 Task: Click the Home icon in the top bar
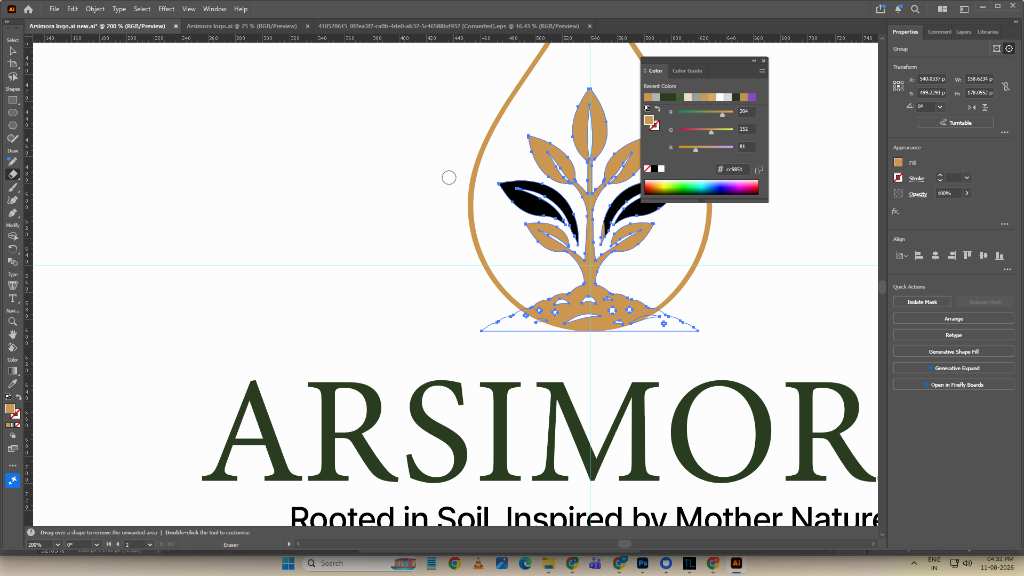[x=28, y=9]
